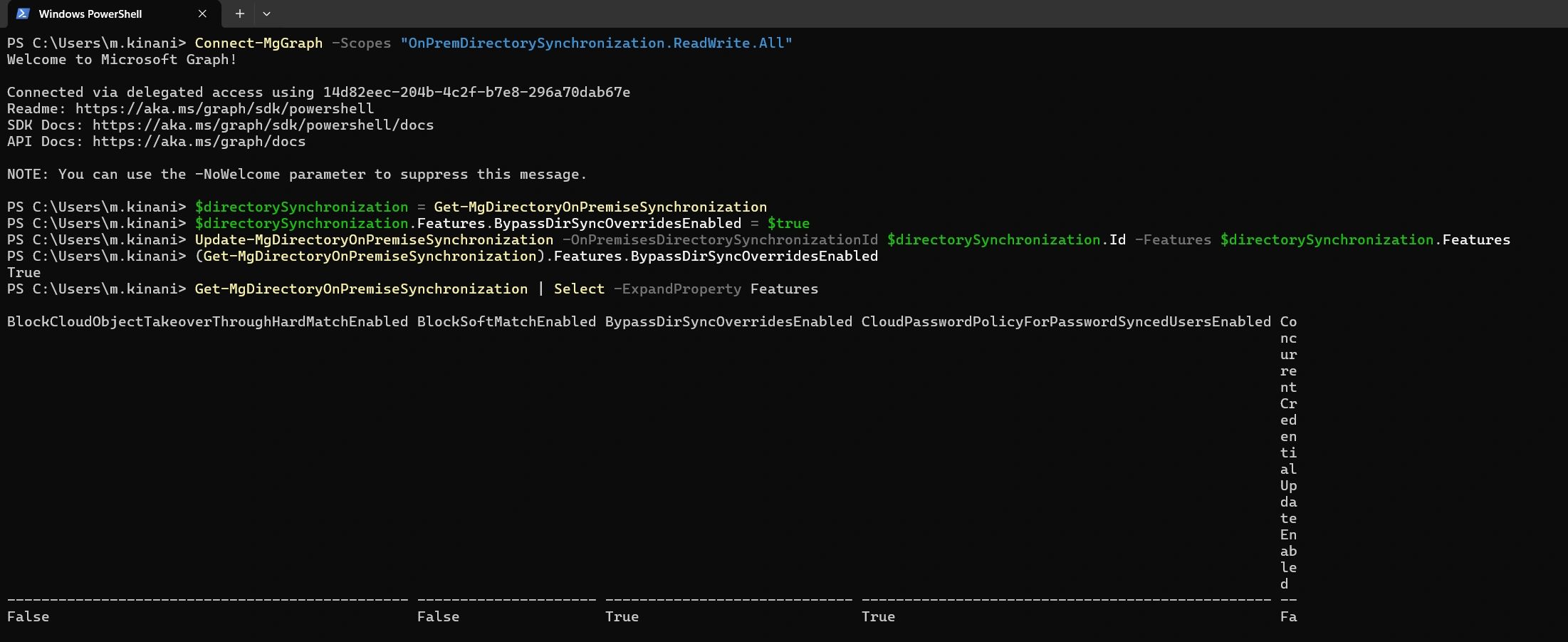The image size is (1568, 642).
Task: Open the SDK Docs URL
Action: (x=263, y=125)
